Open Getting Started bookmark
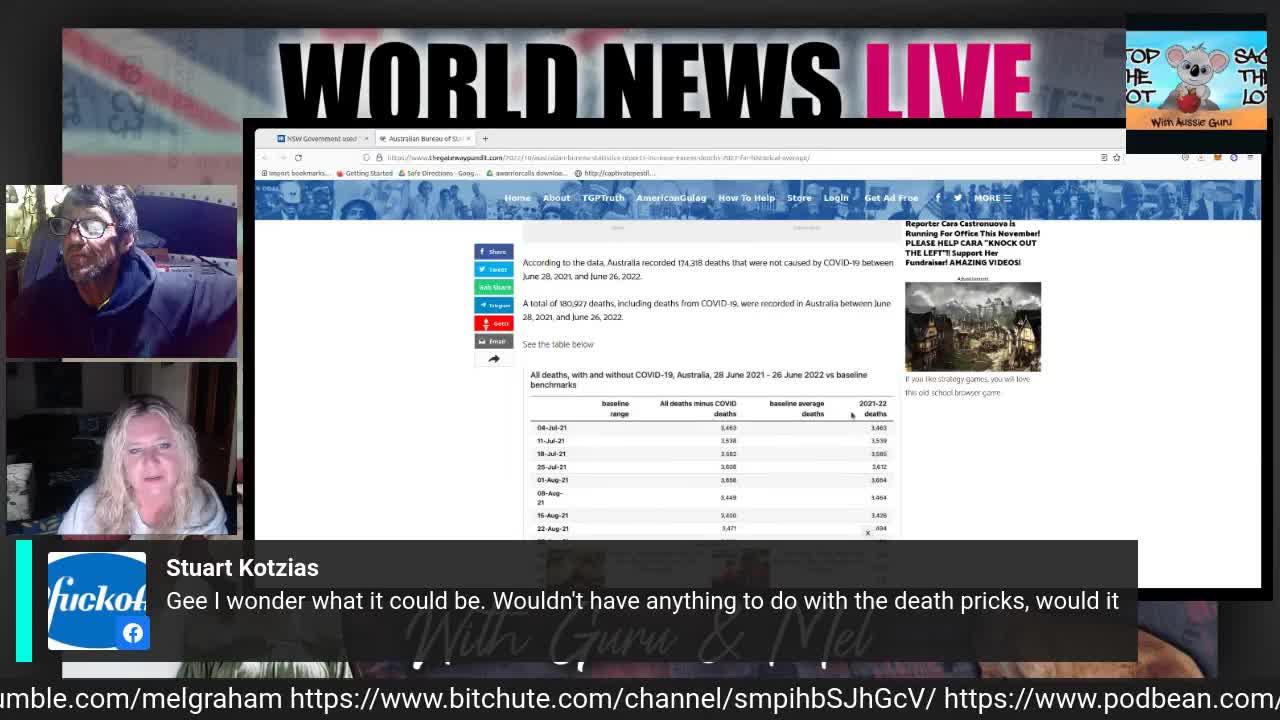The image size is (1280, 720). (365, 173)
